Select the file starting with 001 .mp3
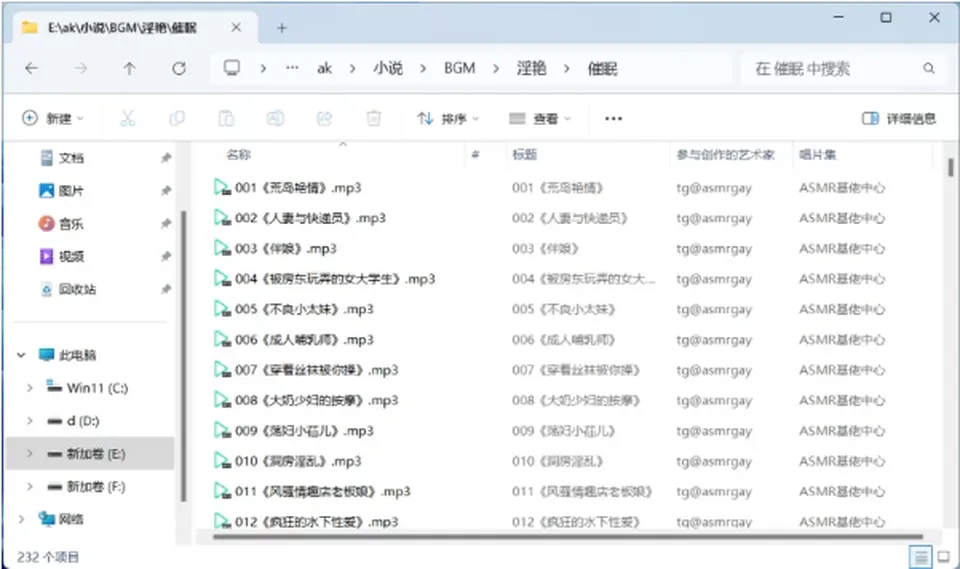The image size is (960, 569). coord(288,187)
